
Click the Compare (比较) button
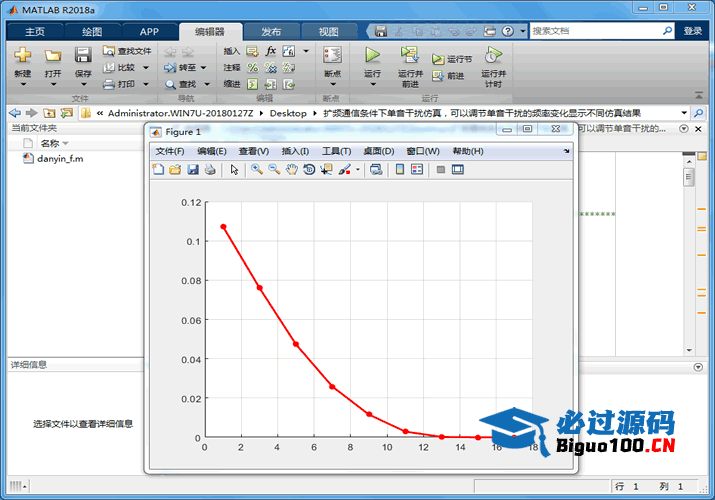click(x=119, y=67)
